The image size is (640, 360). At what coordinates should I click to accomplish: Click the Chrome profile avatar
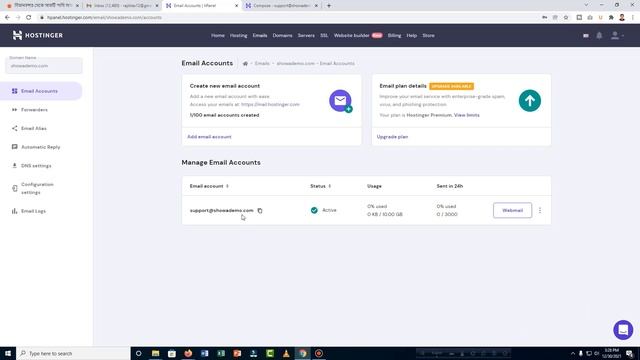(x=622, y=18)
